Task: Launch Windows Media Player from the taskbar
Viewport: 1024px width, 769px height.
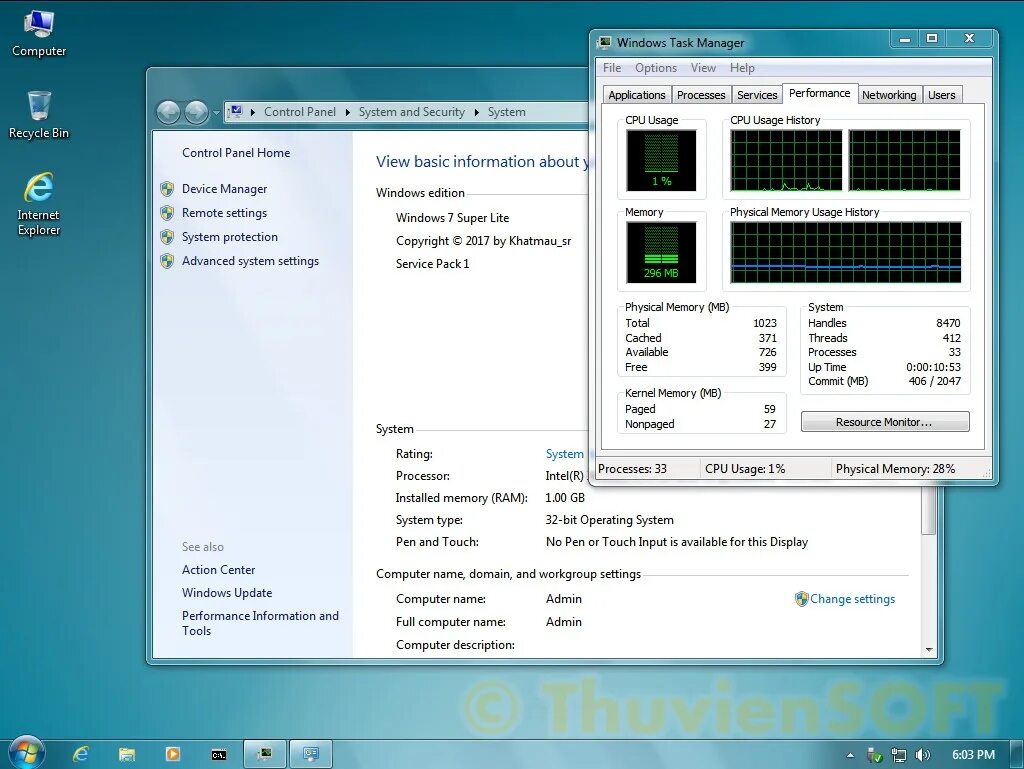Action: tap(172, 755)
